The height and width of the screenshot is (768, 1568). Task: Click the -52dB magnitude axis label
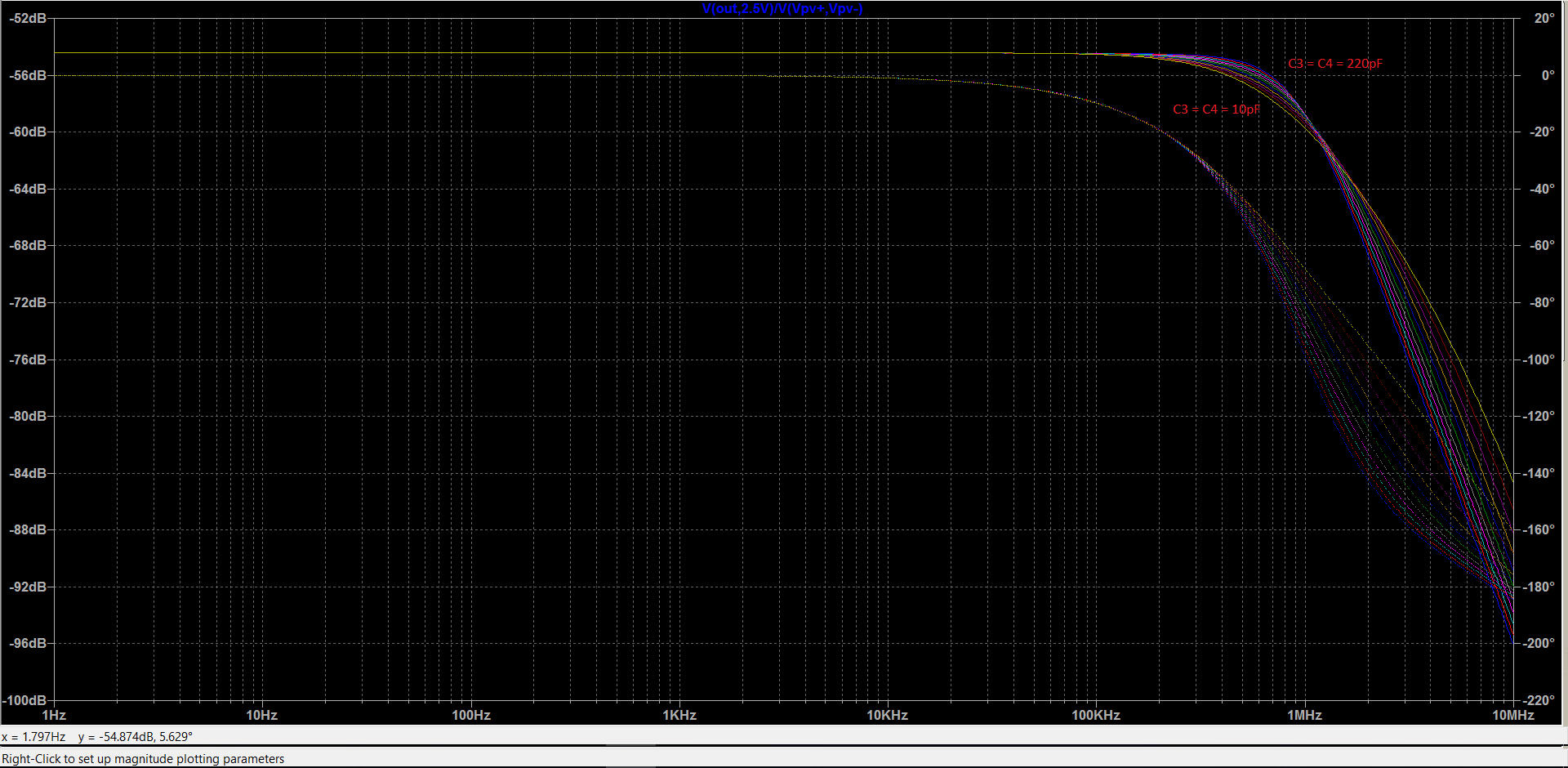coord(28,18)
